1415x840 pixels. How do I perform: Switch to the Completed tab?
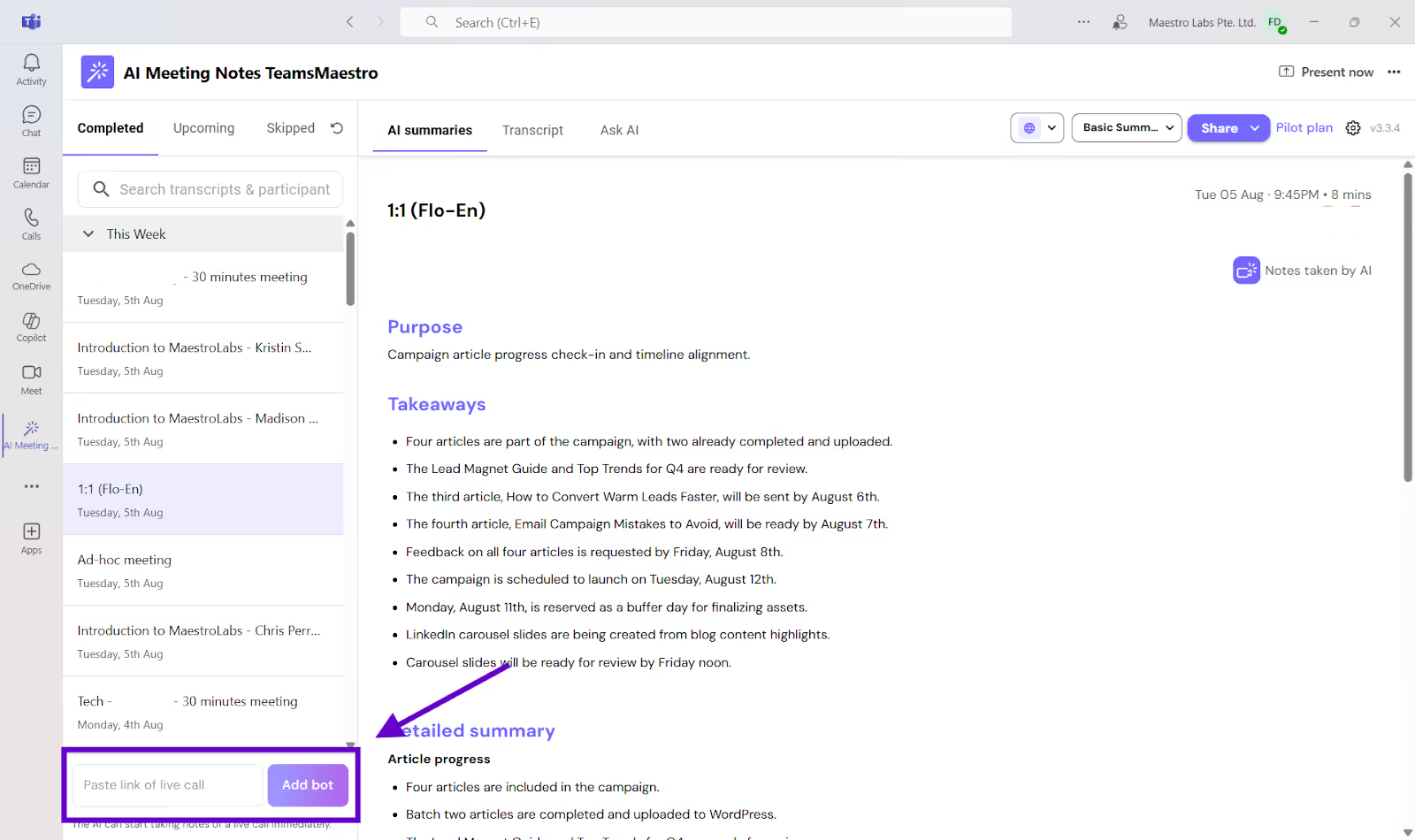coord(111,128)
